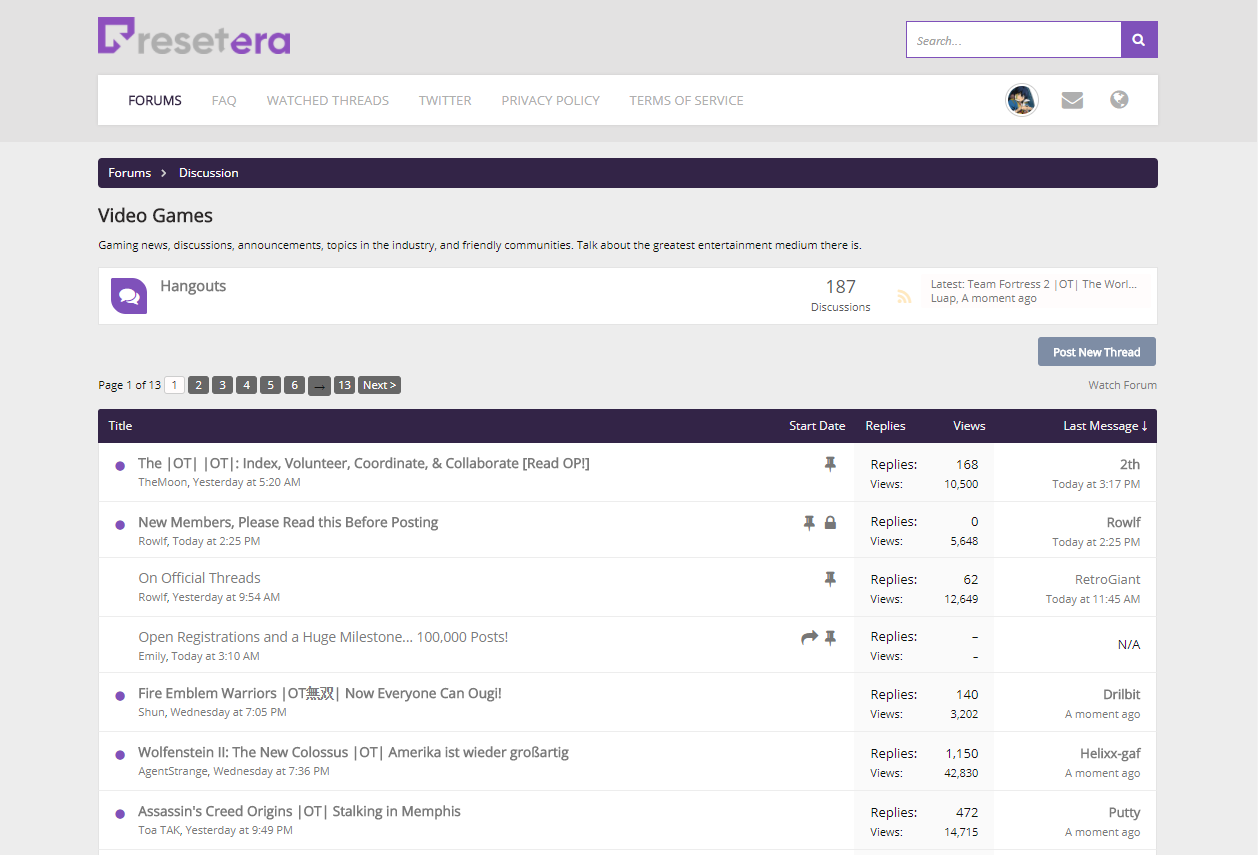Click the Post New Thread button
Image resolution: width=1258 pixels, height=855 pixels.
point(1096,351)
